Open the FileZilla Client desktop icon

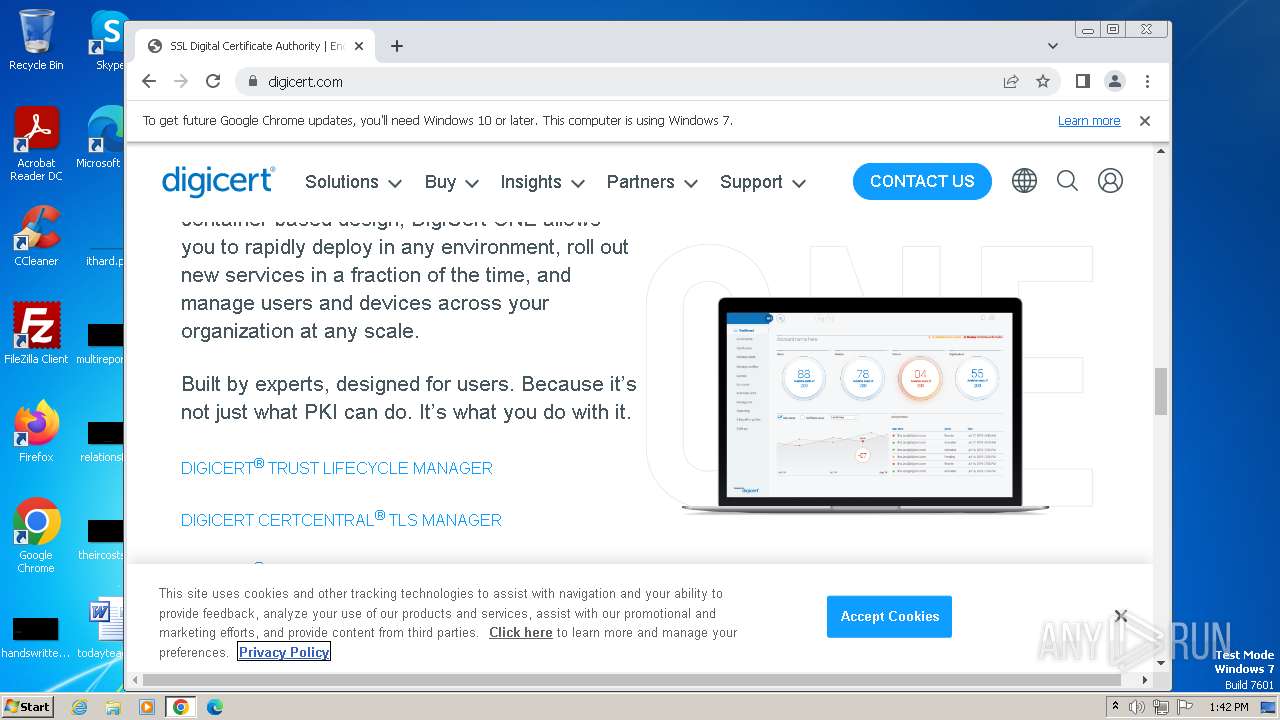(x=36, y=334)
